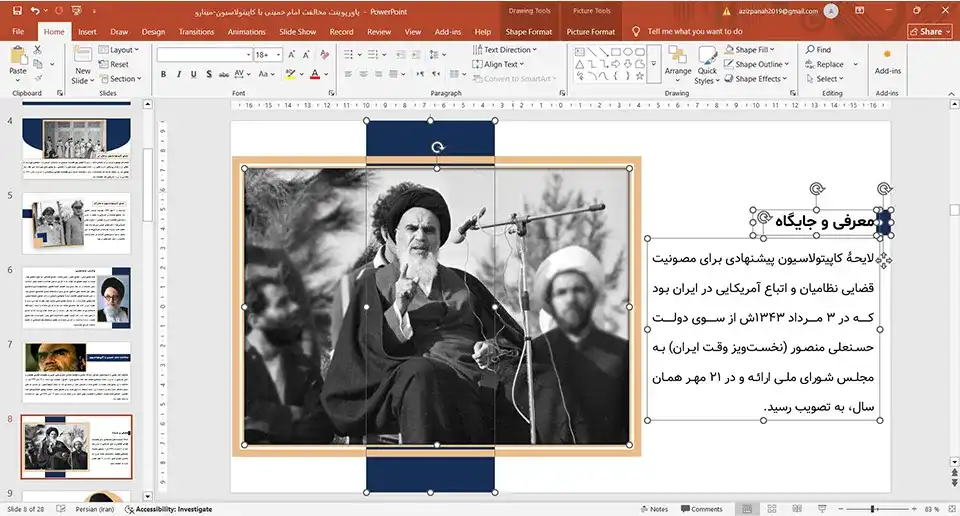Click the Text Shadow S icon
Viewport: 960px width, 516px height.
coord(209,74)
